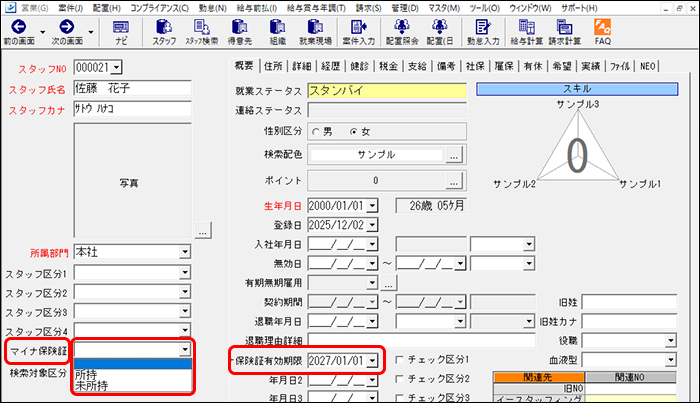The height and width of the screenshot is (403, 700).
Task: Switch to the NEO tab
Action: click(647, 66)
